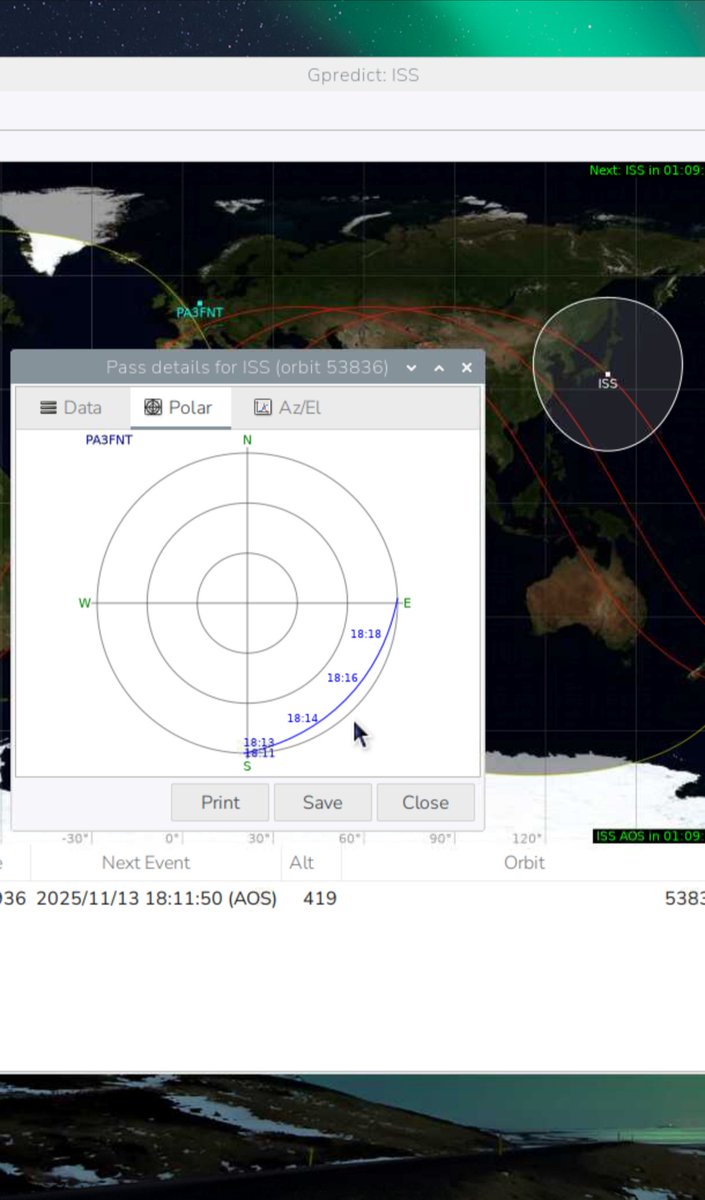Click the 'Next: ISS in 01:09' map text

coord(646,170)
